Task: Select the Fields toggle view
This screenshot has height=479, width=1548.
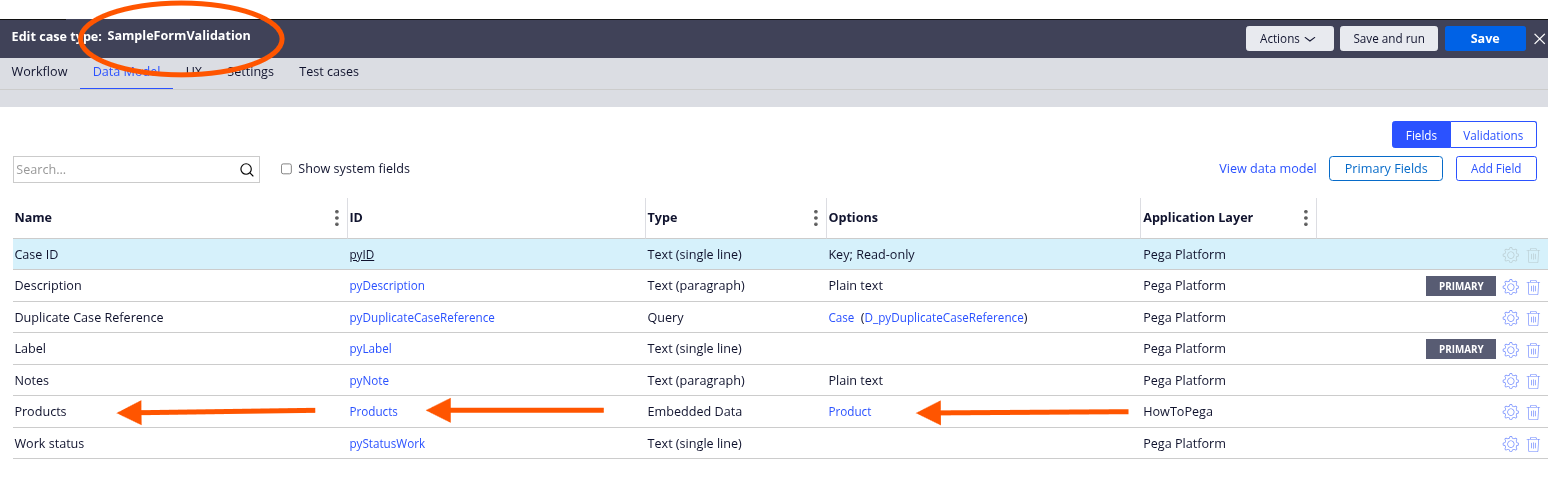Action: click(x=1421, y=136)
